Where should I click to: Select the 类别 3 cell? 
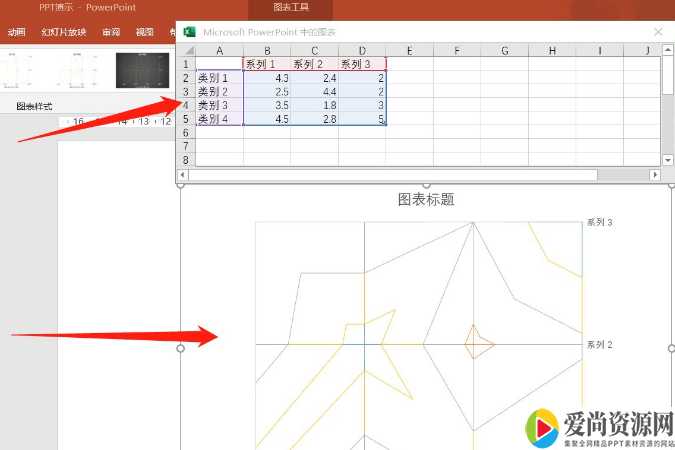(x=219, y=105)
